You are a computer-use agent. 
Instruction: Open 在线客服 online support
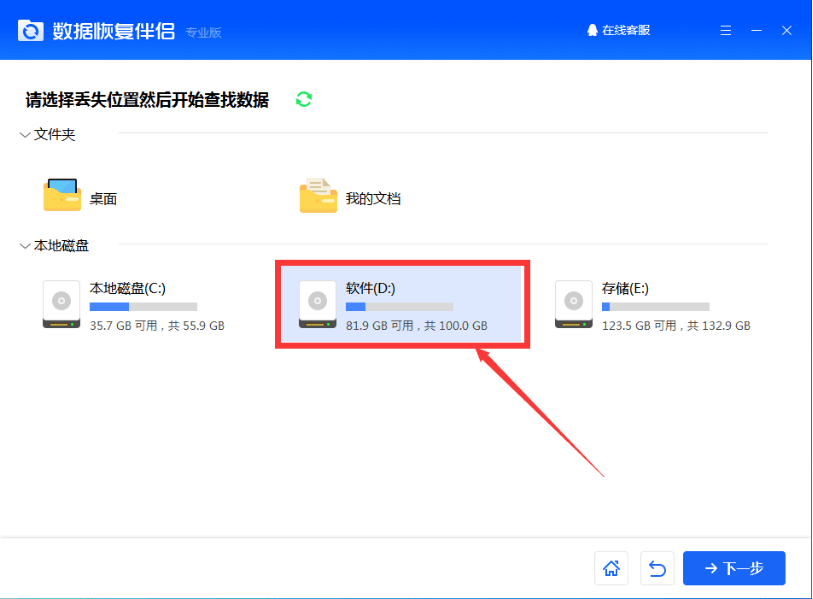(618, 31)
